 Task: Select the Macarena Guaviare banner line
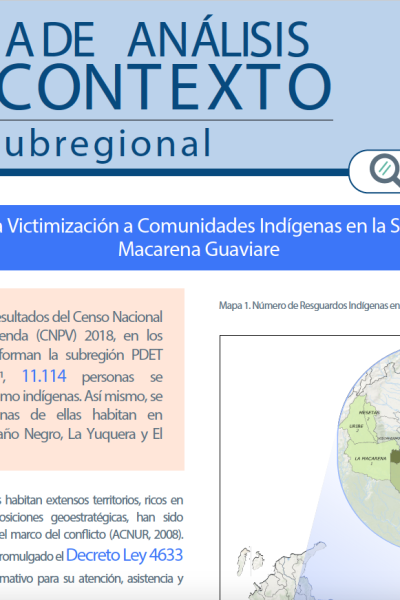(x=199, y=249)
